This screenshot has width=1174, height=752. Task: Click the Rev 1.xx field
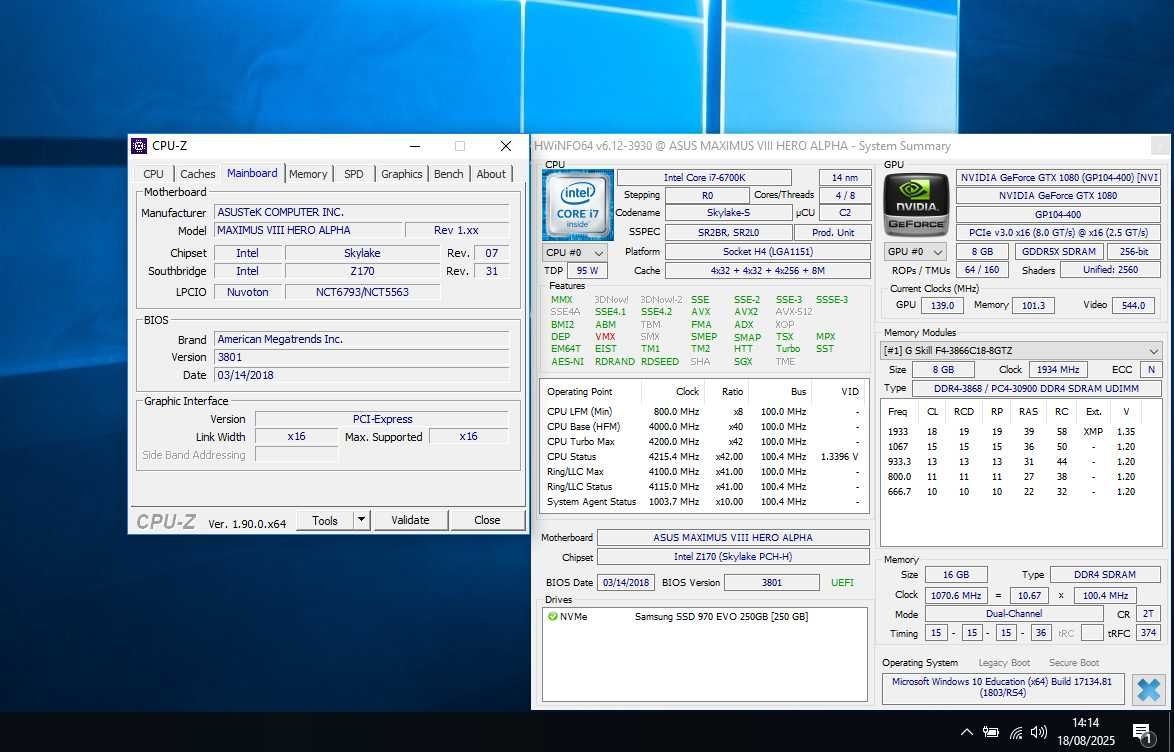pyautogui.click(x=457, y=230)
